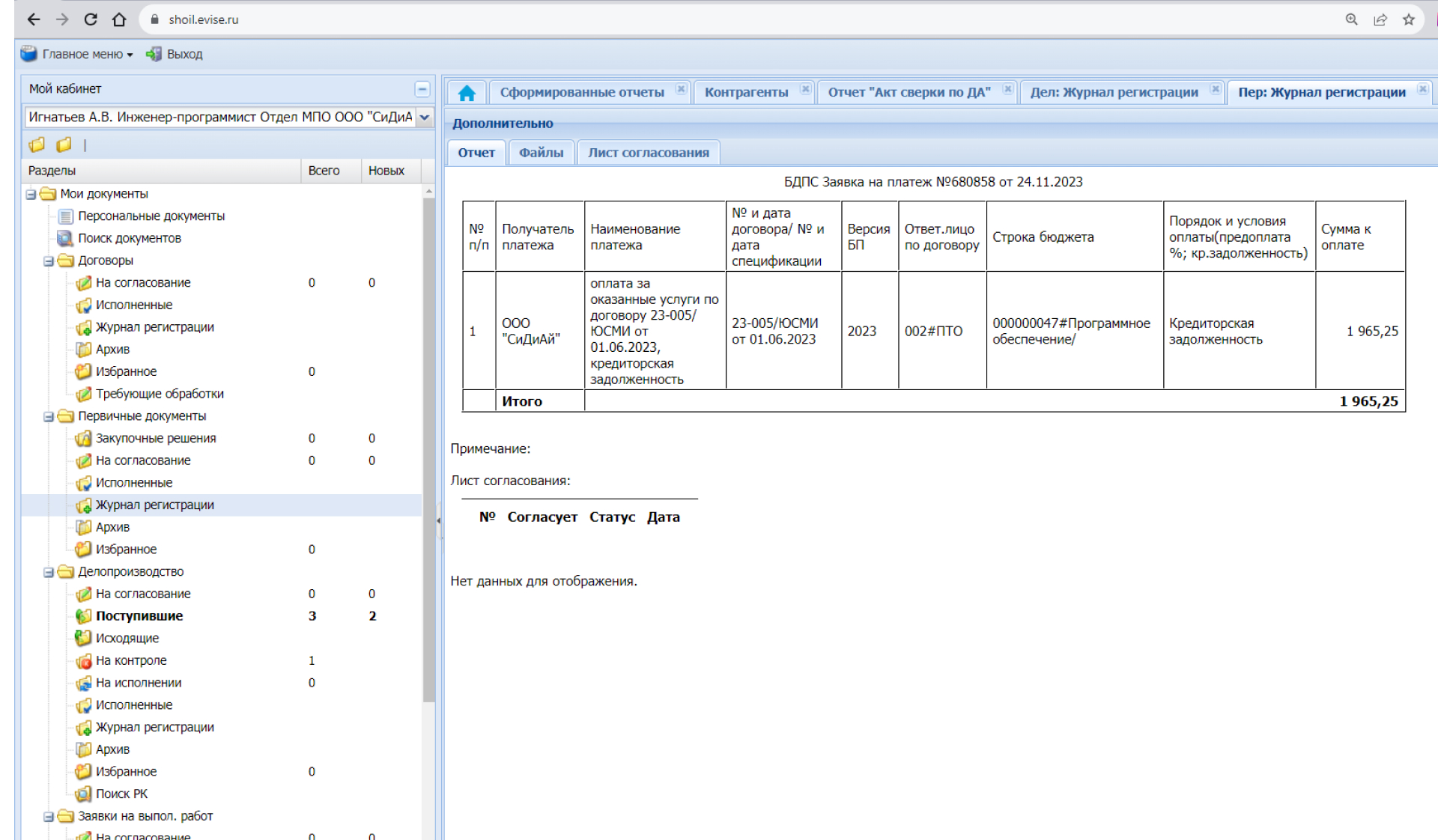Image resolution: width=1438 pixels, height=840 pixels.
Task: Click Закупочные решения icon
Action: pyautogui.click(x=84, y=438)
